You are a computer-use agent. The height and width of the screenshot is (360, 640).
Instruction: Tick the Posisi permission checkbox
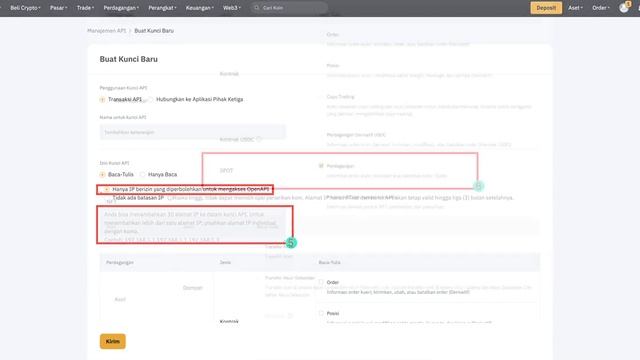click(x=321, y=313)
